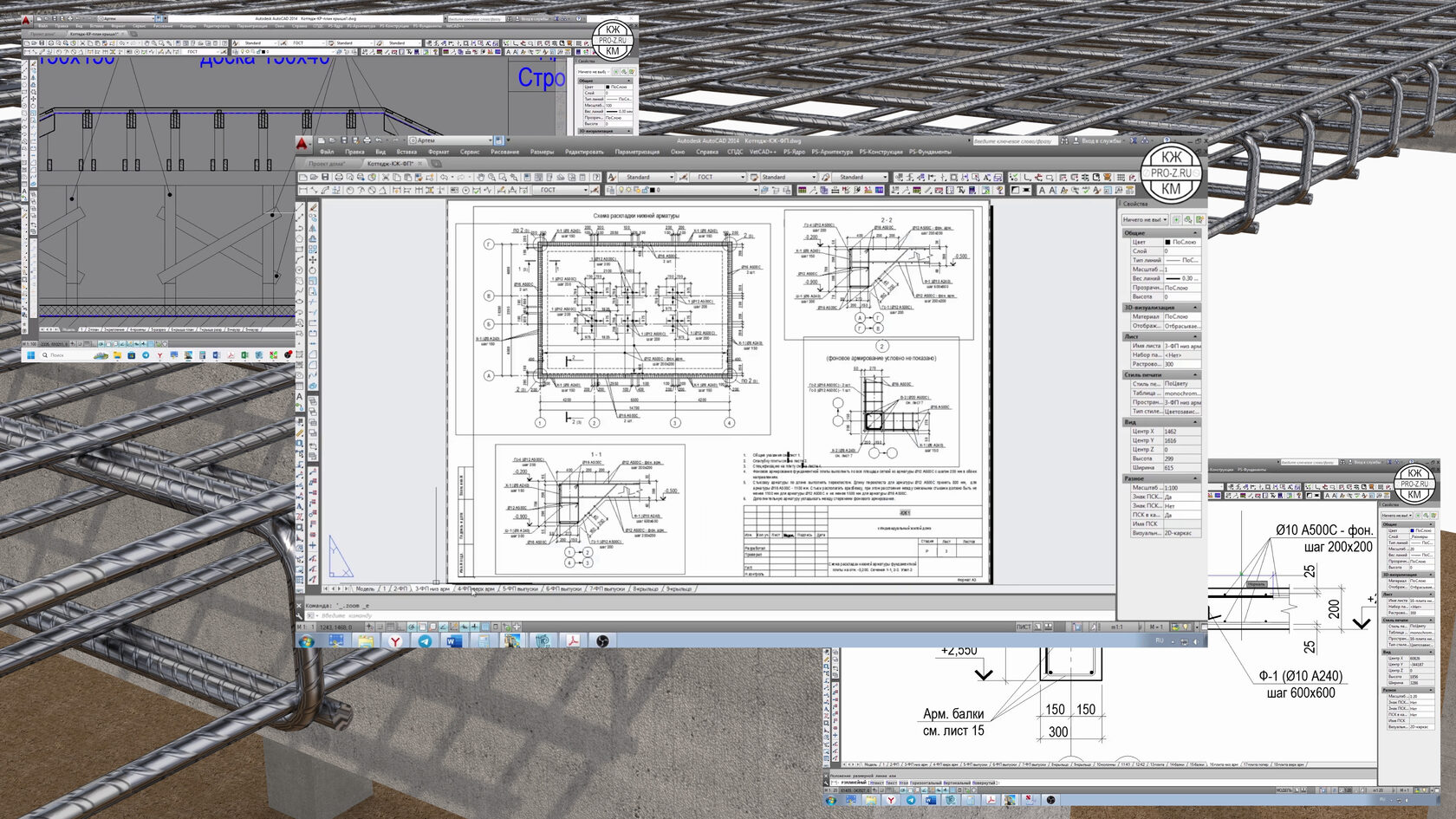1456x819 pixels.
Task: Click the Цвет ПоСлою color field
Action: point(1182,242)
